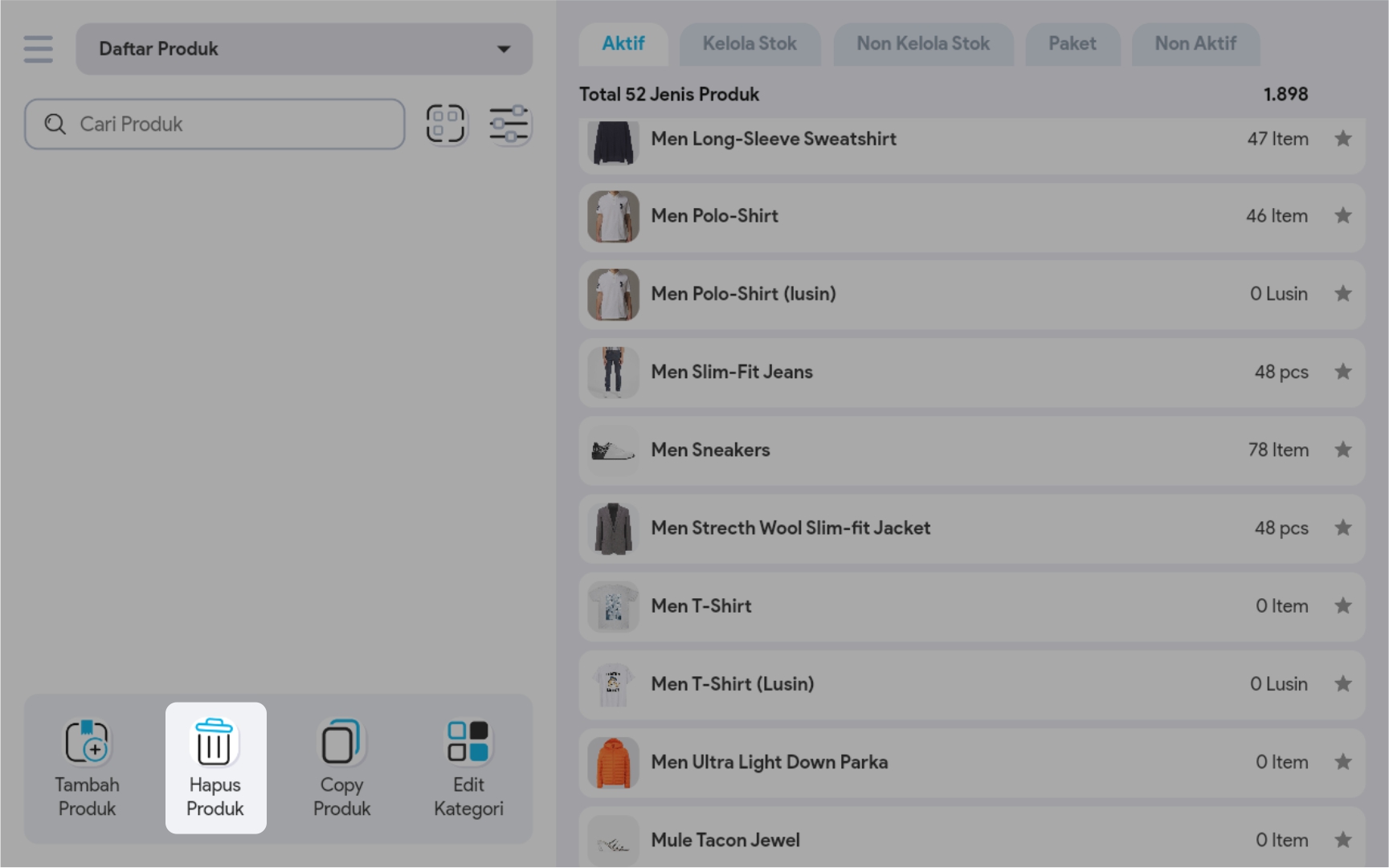
Task: Open the hamburger menu
Action: (x=38, y=49)
